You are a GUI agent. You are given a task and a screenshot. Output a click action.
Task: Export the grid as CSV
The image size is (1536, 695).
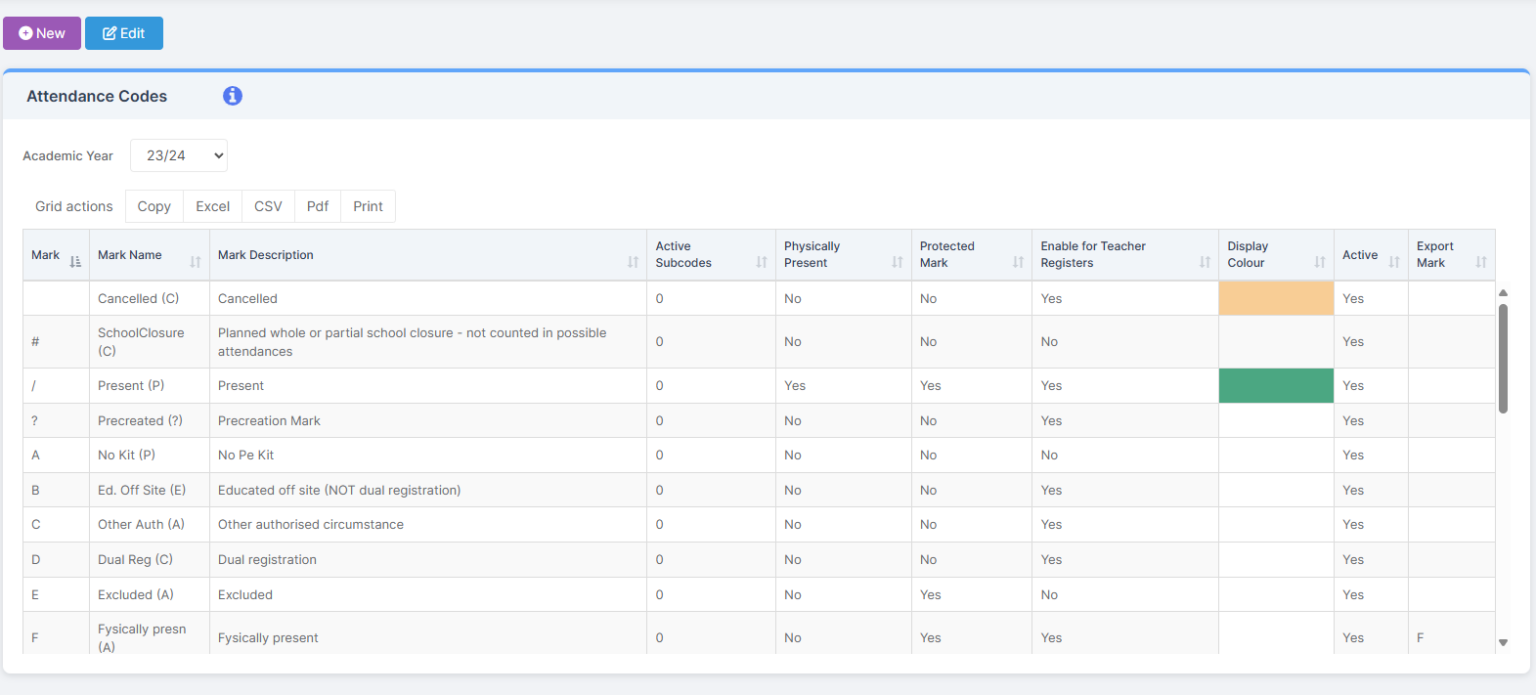(268, 206)
